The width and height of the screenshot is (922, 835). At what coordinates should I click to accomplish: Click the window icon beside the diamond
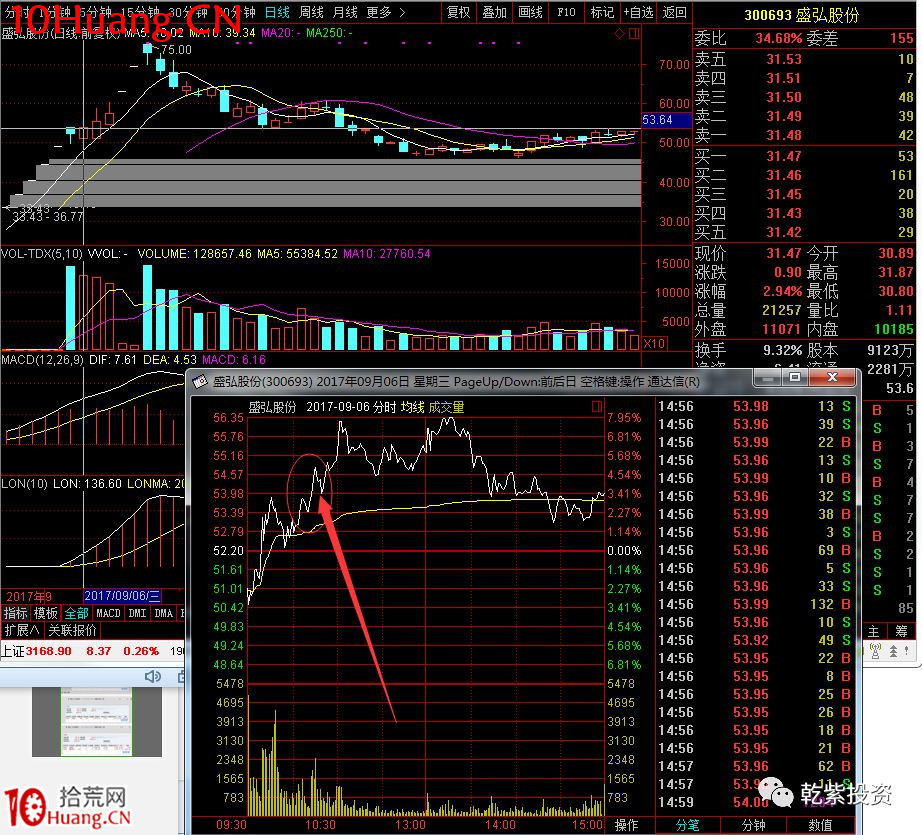tap(634, 34)
